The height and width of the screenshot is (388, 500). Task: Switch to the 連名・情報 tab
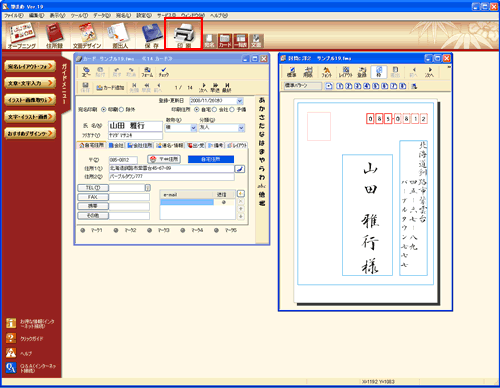tap(170, 145)
